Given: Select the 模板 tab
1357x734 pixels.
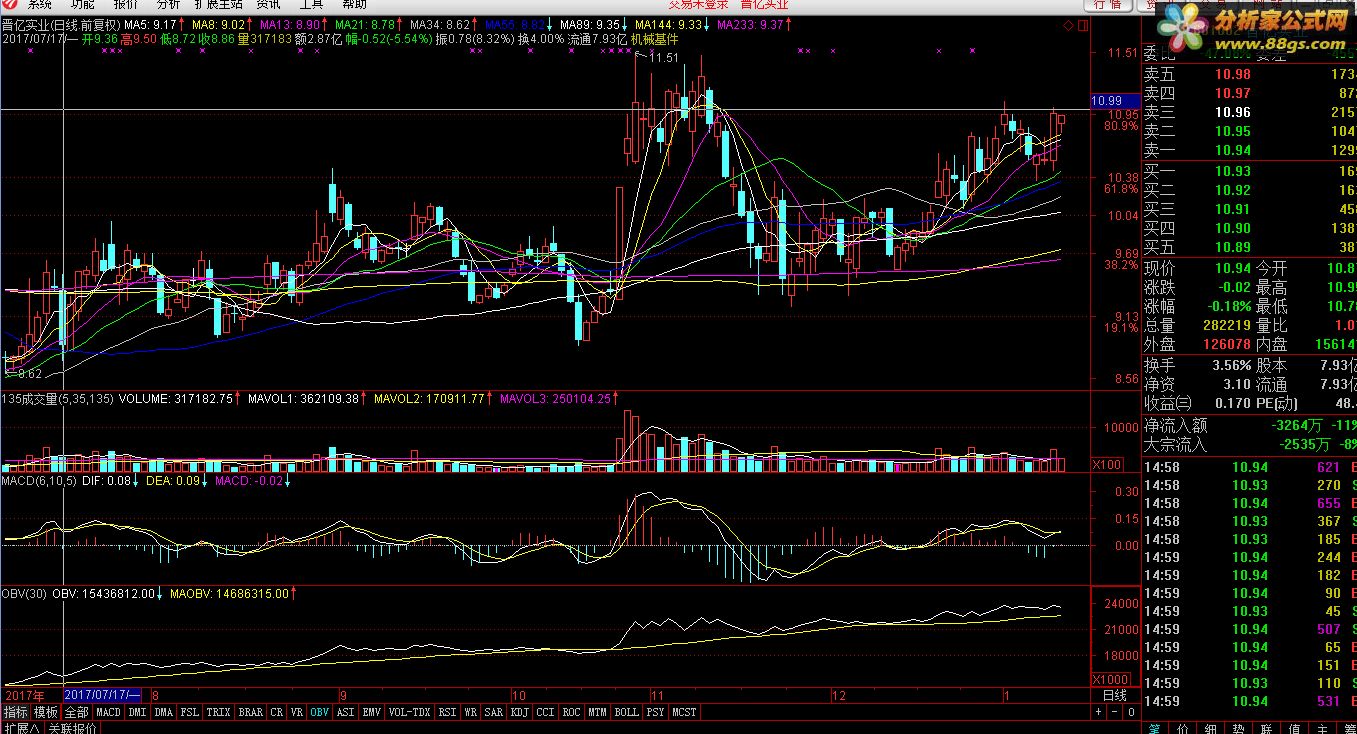Looking at the screenshot, I should click(x=45, y=712).
